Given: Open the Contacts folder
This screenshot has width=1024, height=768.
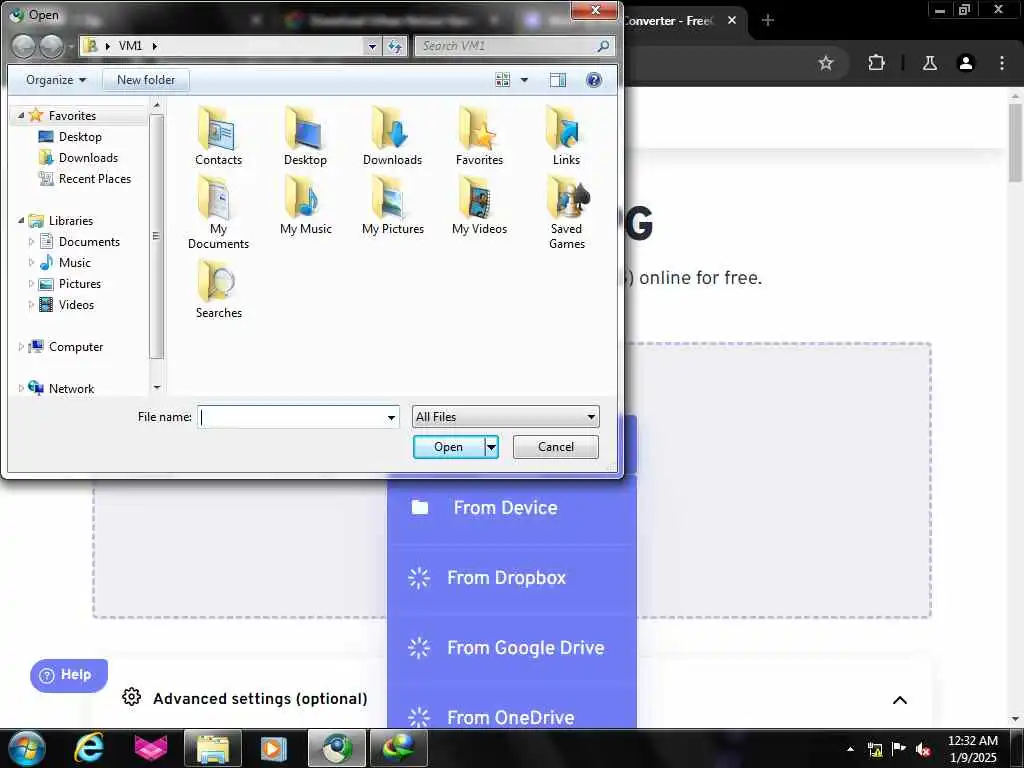Looking at the screenshot, I should [x=218, y=136].
